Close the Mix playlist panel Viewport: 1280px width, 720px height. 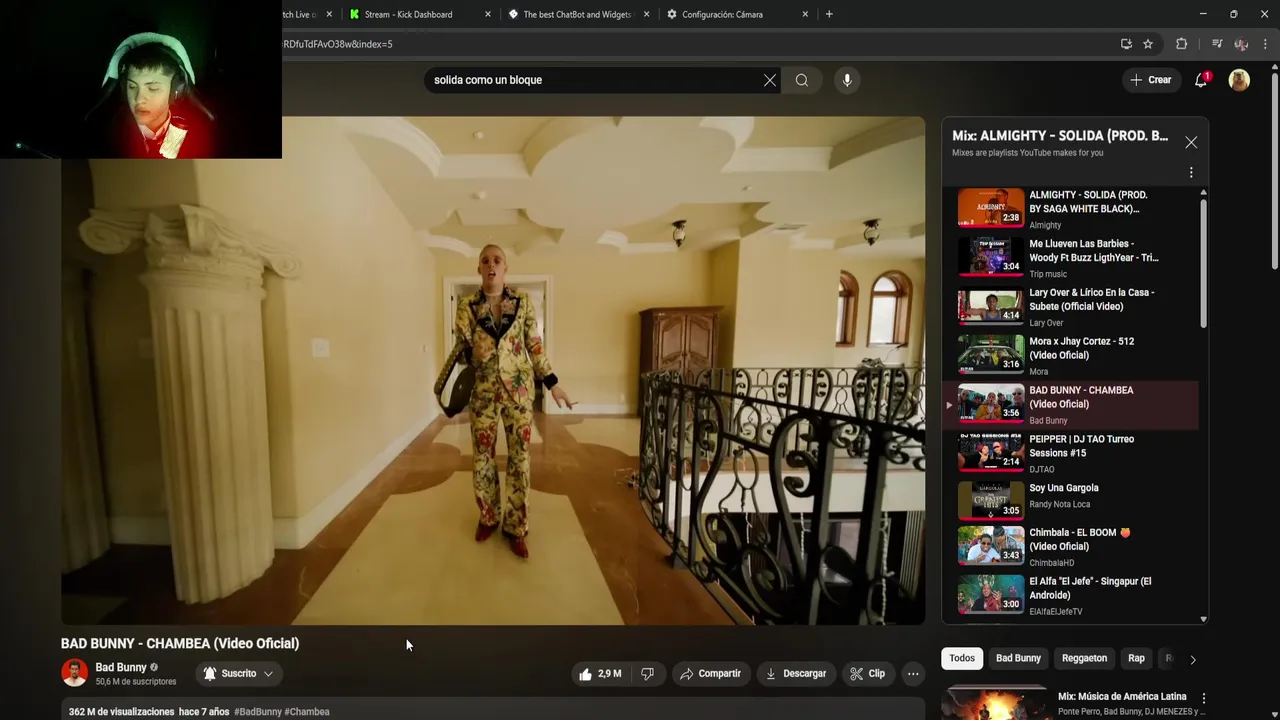(1191, 142)
